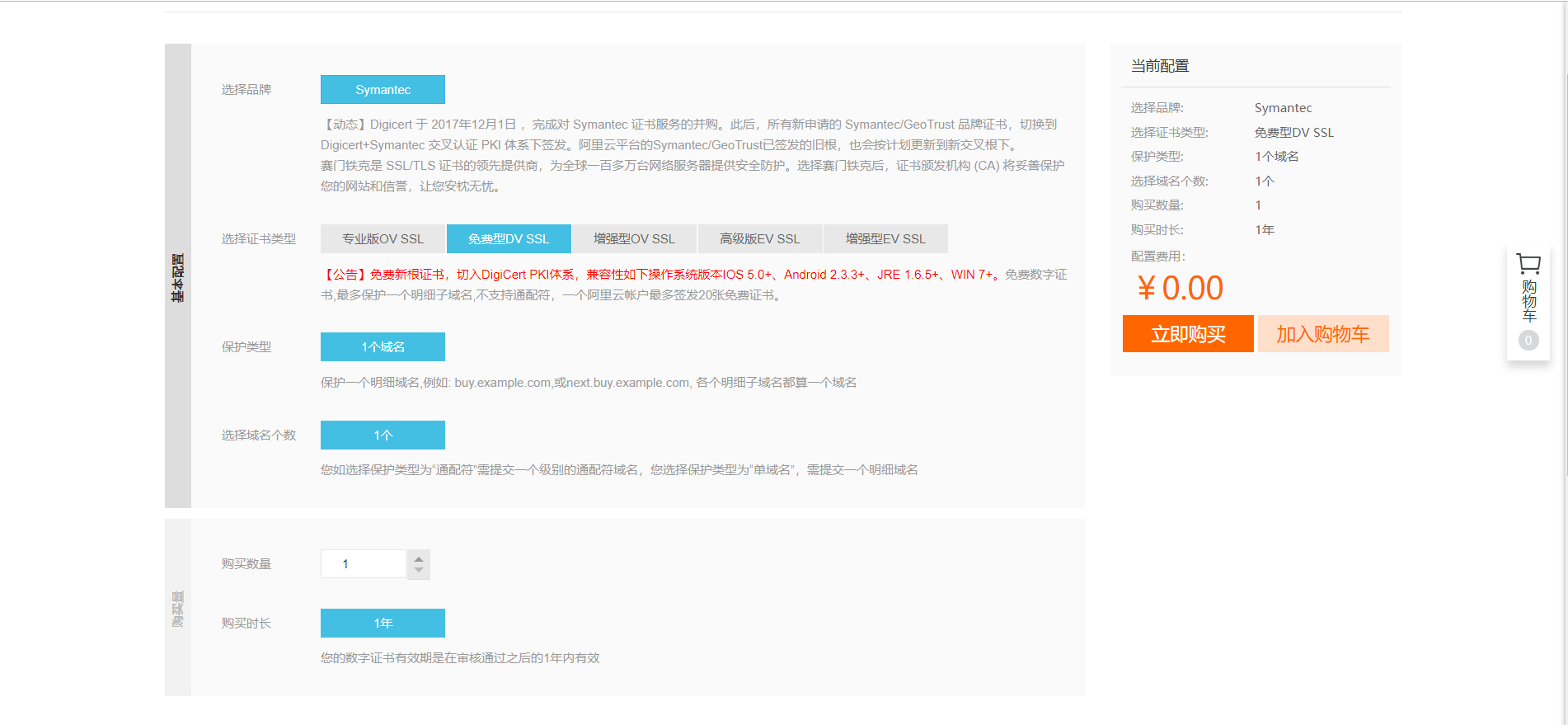Click the Symantec value in summary panel
Viewport: 1568px width, 725px height.
pos(1283,107)
